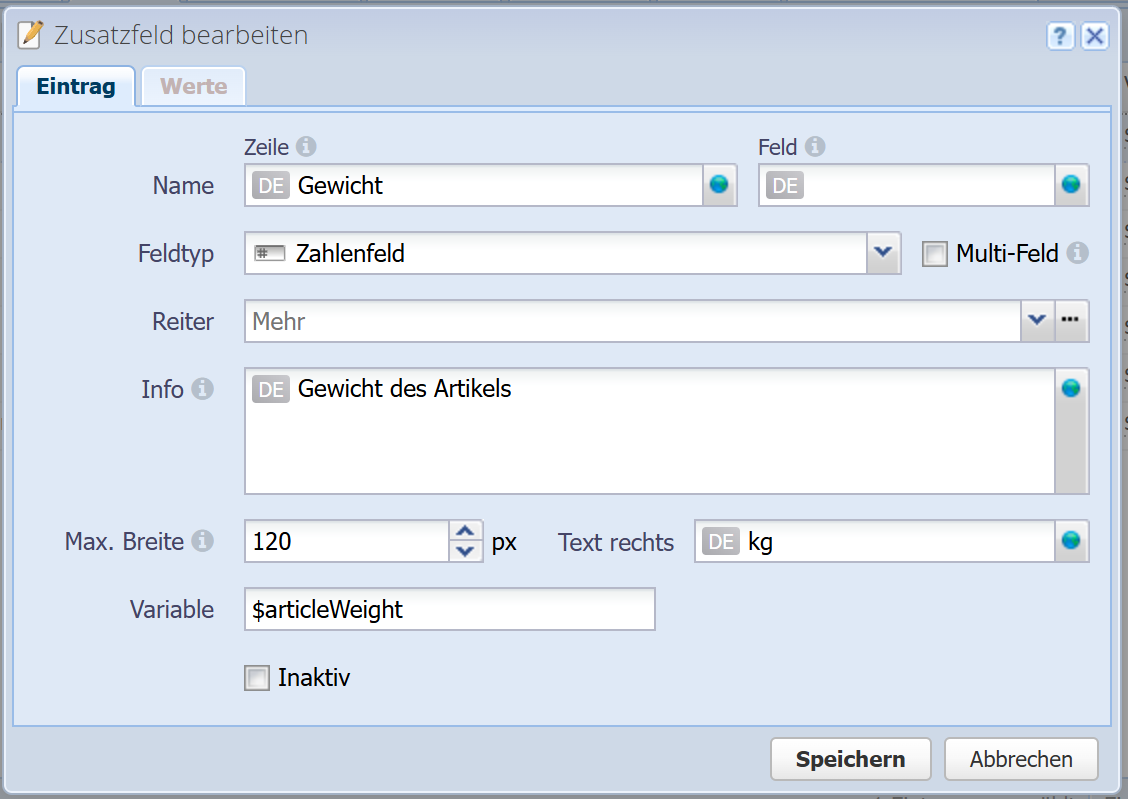Viewport: 1128px width, 799px height.
Task: Click the globe icon in Info box
Action: point(1071,389)
